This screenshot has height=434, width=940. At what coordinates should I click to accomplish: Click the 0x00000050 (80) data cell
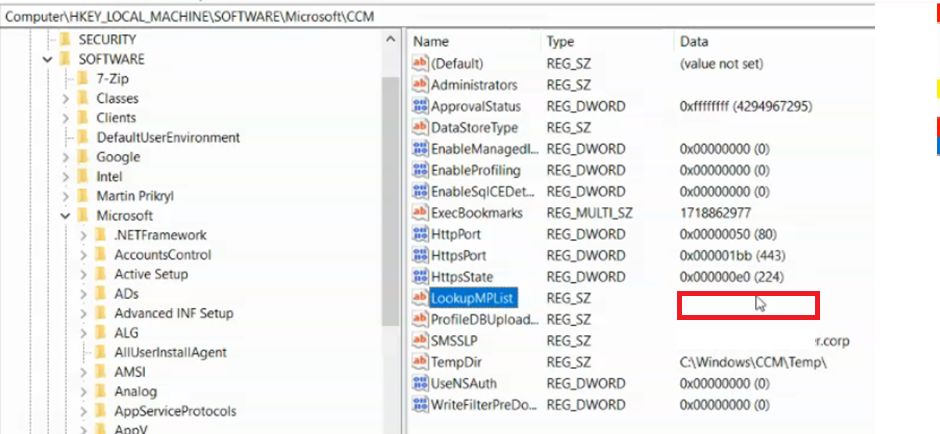tap(728, 234)
